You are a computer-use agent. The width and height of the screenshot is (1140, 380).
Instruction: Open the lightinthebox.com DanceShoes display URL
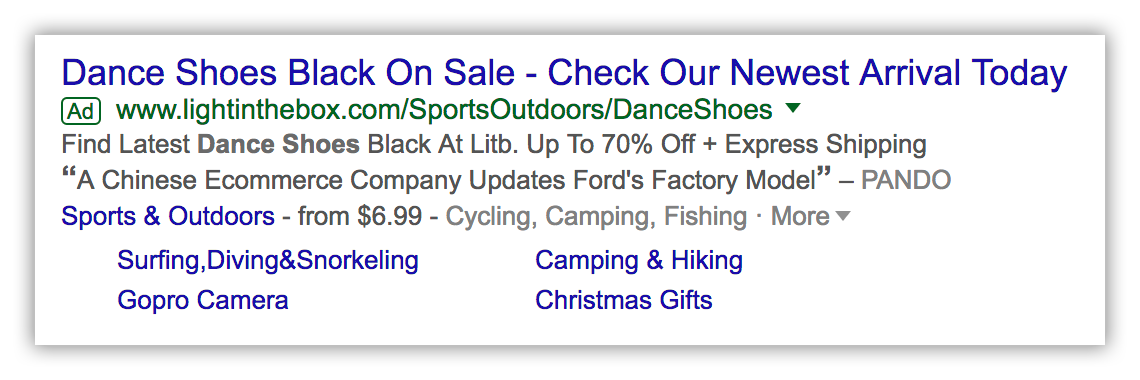tap(443, 110)
